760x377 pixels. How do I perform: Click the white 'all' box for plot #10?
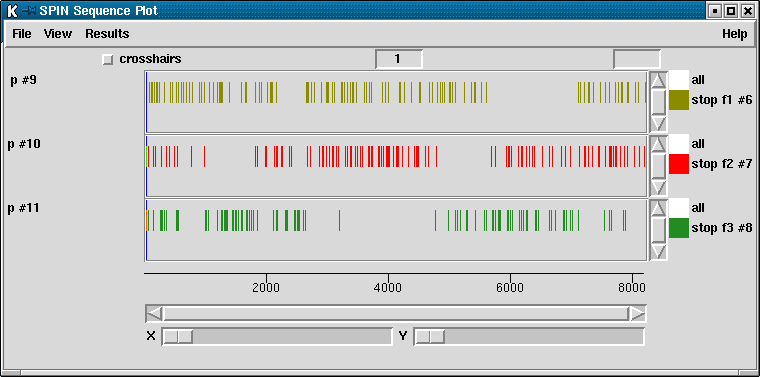click(x=679, y=144)
